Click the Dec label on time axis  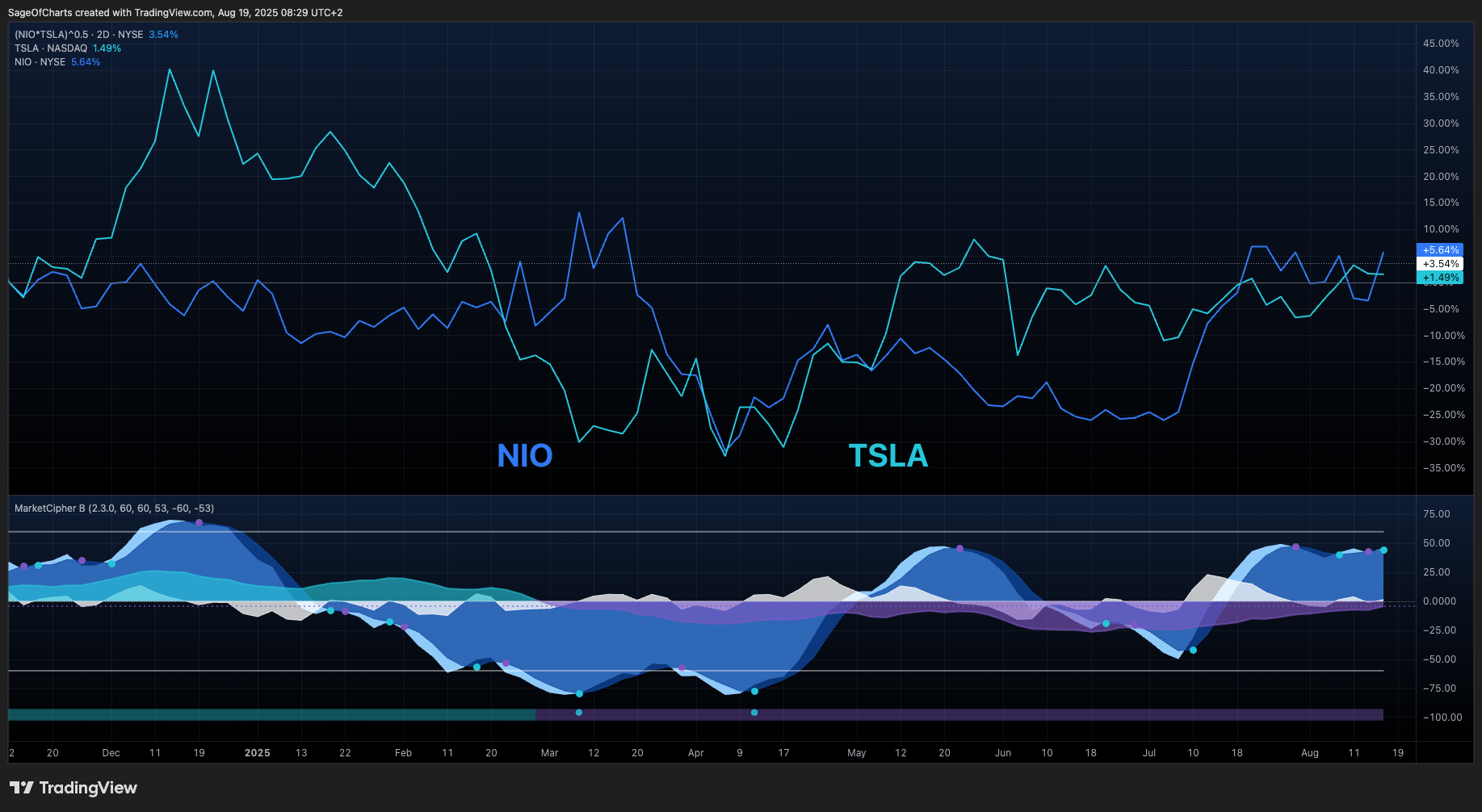pos(111,753)
